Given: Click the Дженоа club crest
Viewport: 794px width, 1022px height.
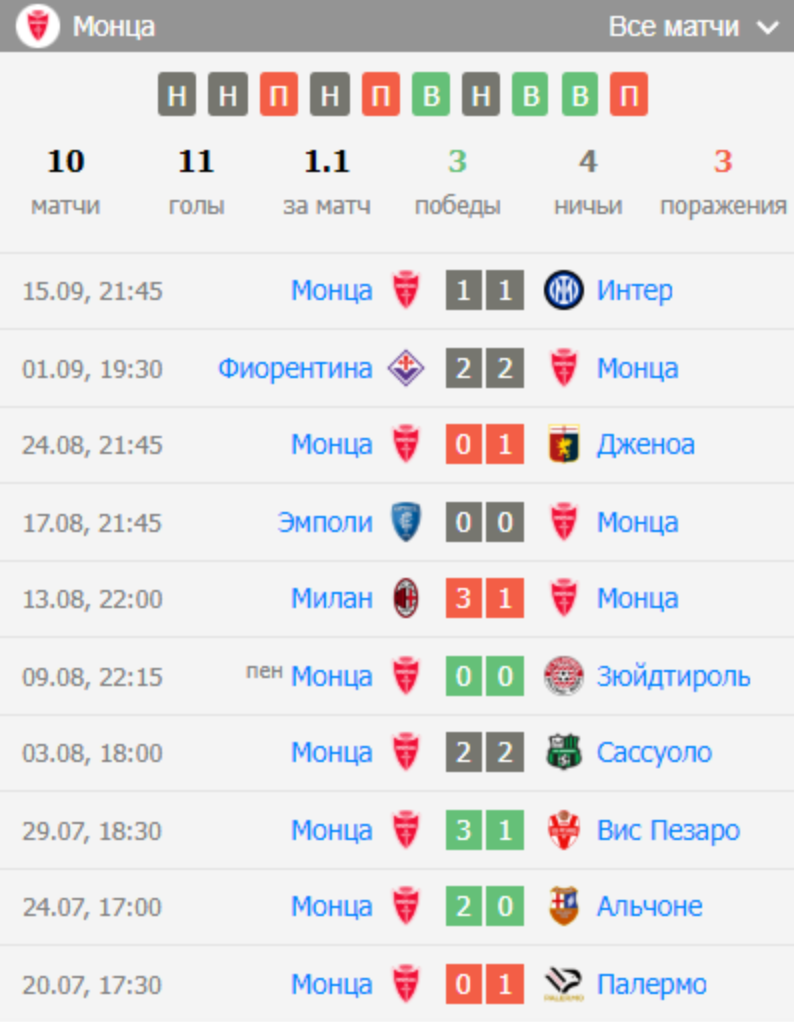Looking at the screenshot, I should 562,444.
